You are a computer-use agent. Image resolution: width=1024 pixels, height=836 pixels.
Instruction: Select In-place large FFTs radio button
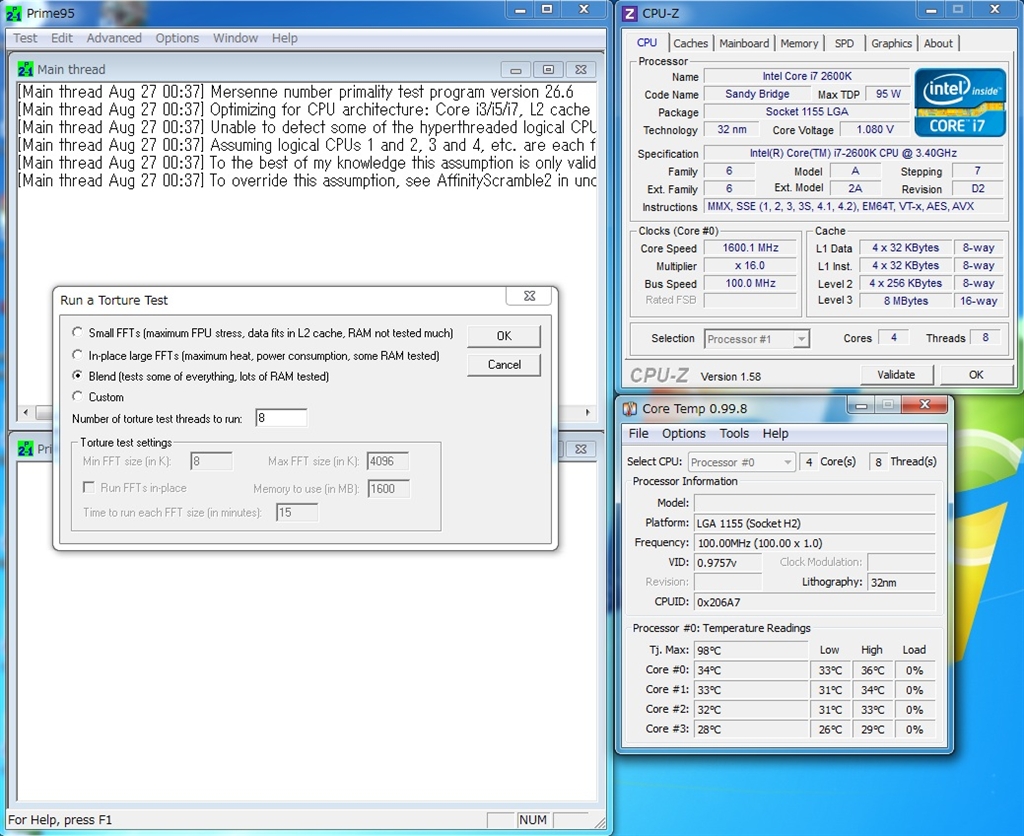(x=78, y=355)
